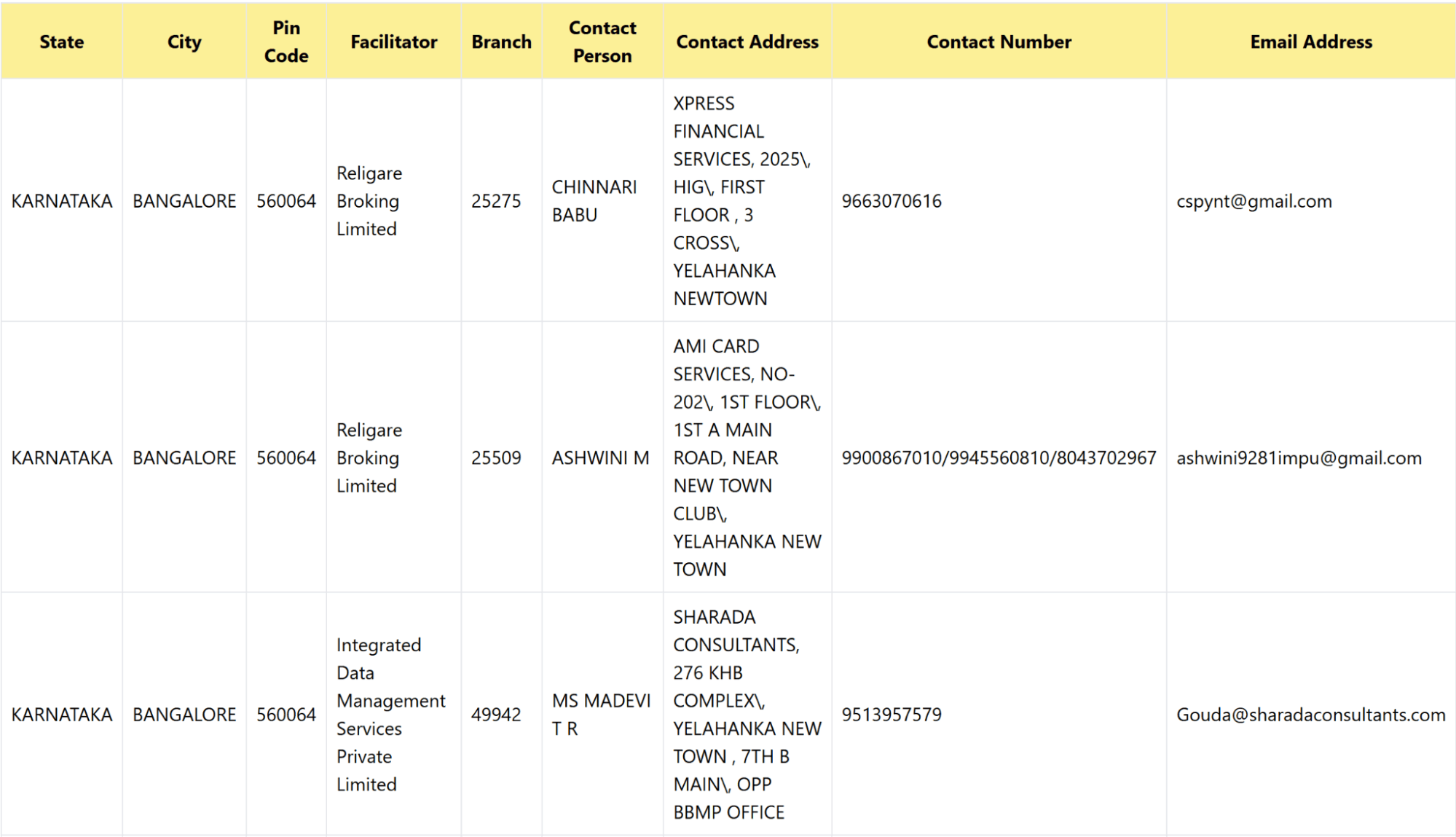Click BANGALORE in the branch 25275 row

[x=184, y=201]
